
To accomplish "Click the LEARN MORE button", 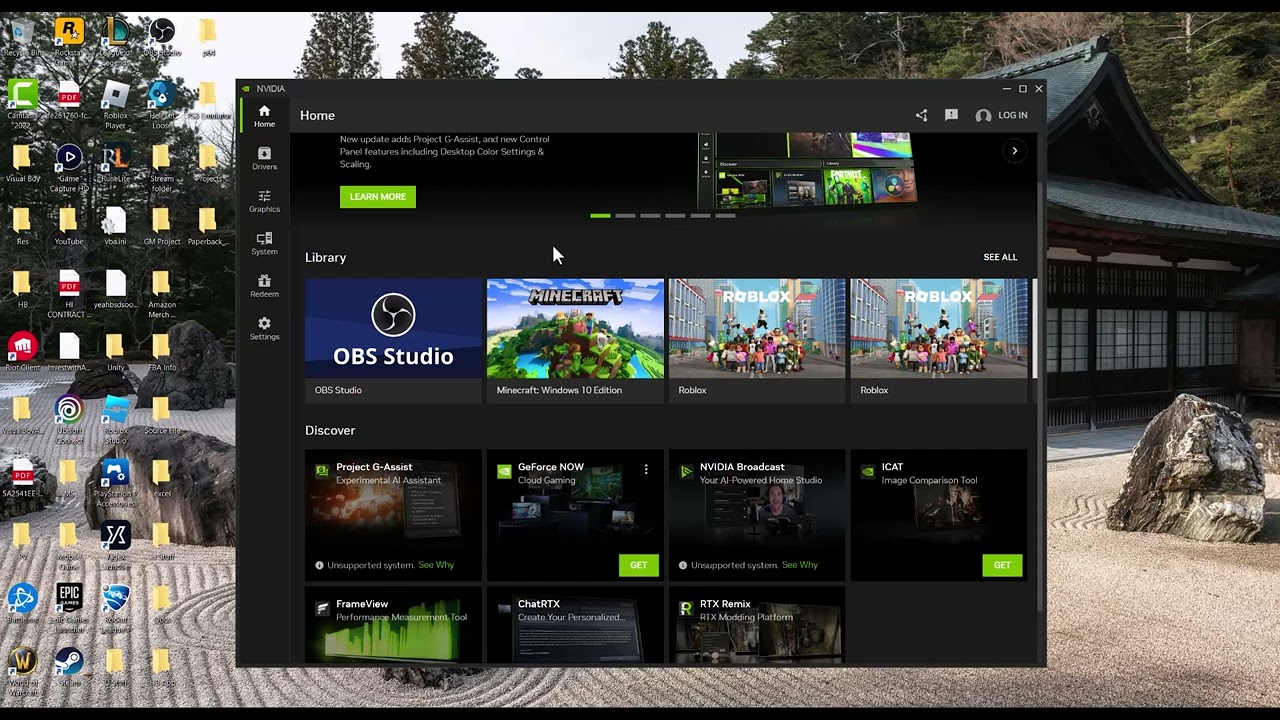I will click(x=377, y=197).
